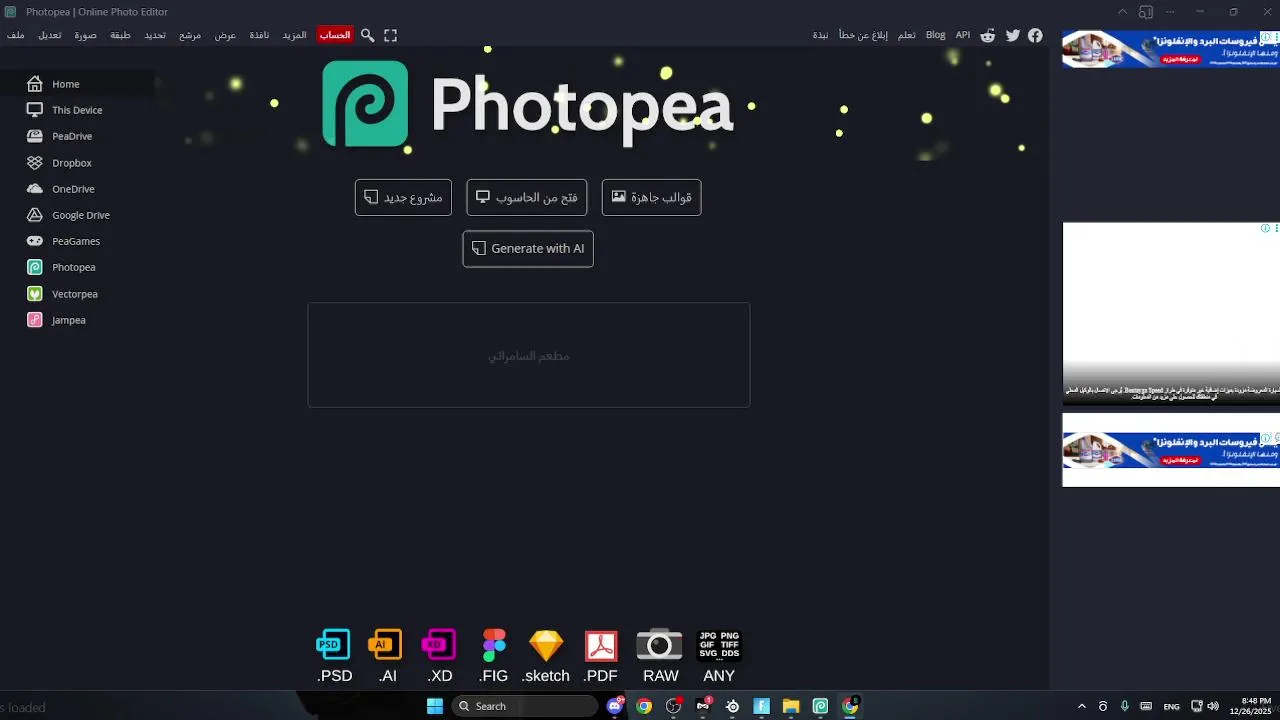
Task: Open the صورة (Image) menu
Action: 85,35
